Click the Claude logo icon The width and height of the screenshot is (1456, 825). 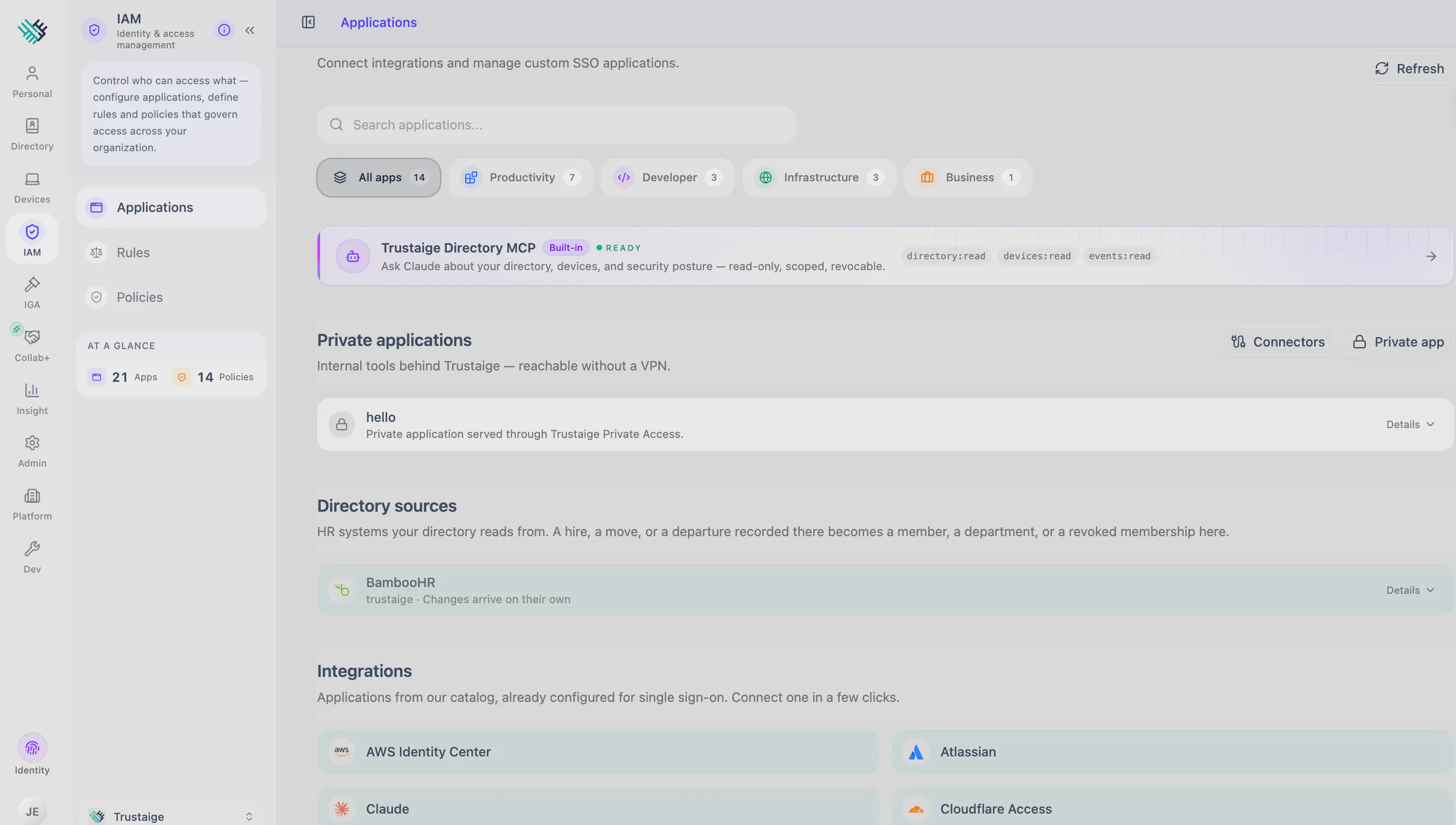click(x=342, y=809)
